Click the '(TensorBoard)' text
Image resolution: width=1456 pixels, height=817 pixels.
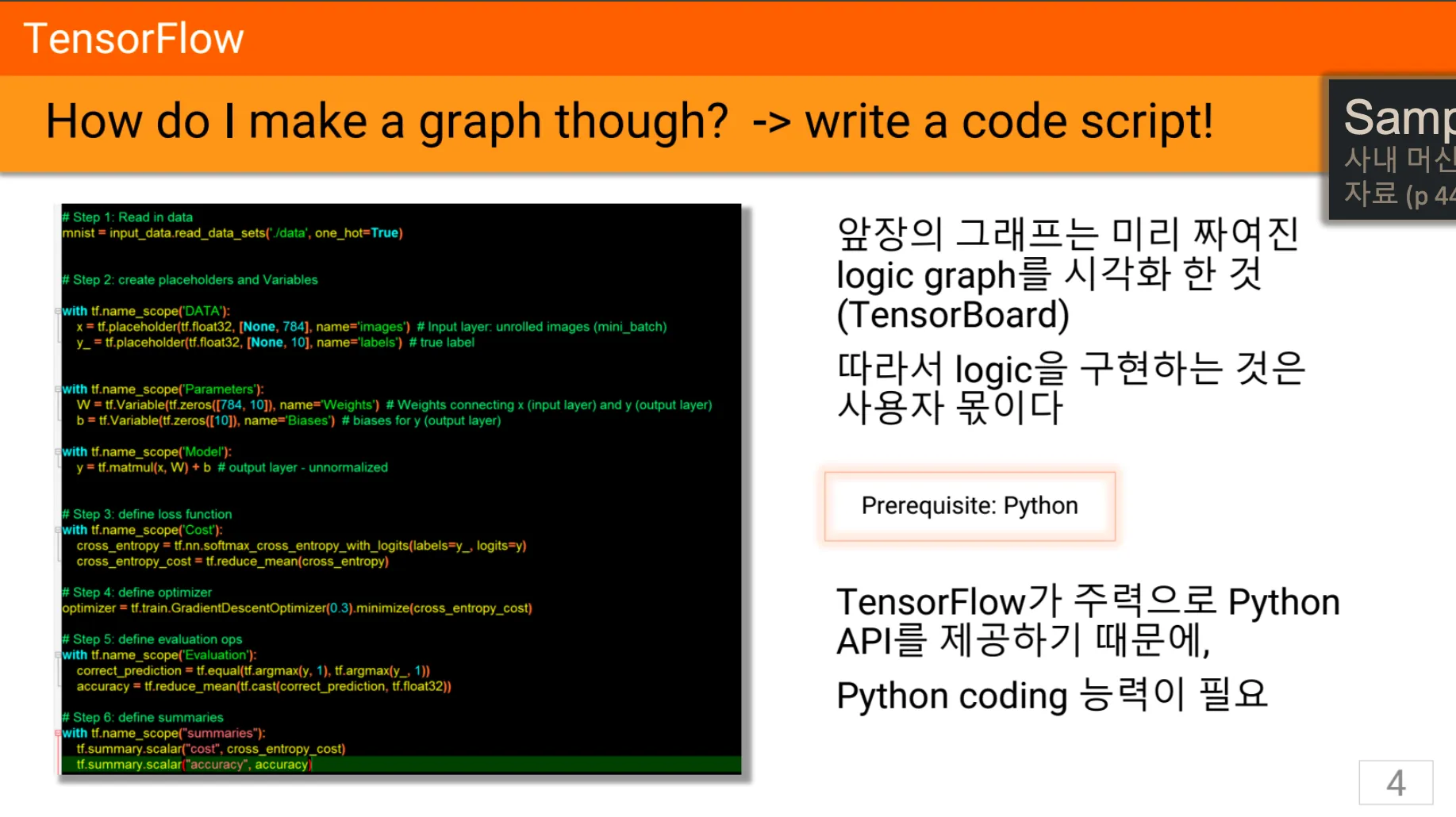click(952, 315)
